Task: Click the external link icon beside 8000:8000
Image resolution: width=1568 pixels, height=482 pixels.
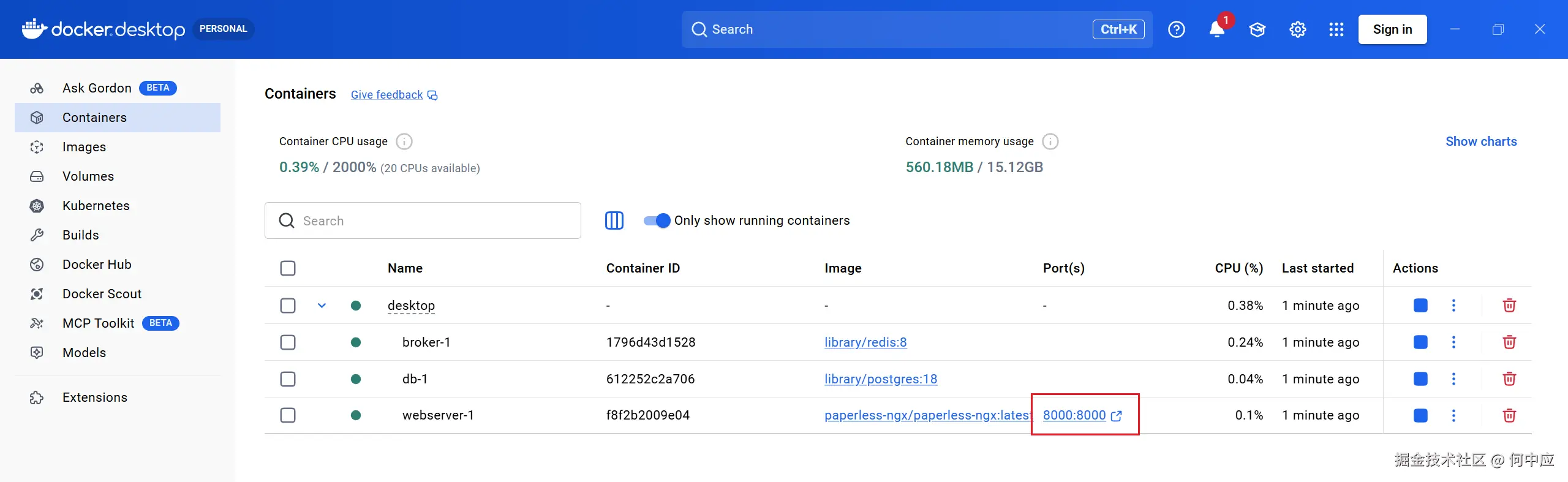Action: 1117,416
